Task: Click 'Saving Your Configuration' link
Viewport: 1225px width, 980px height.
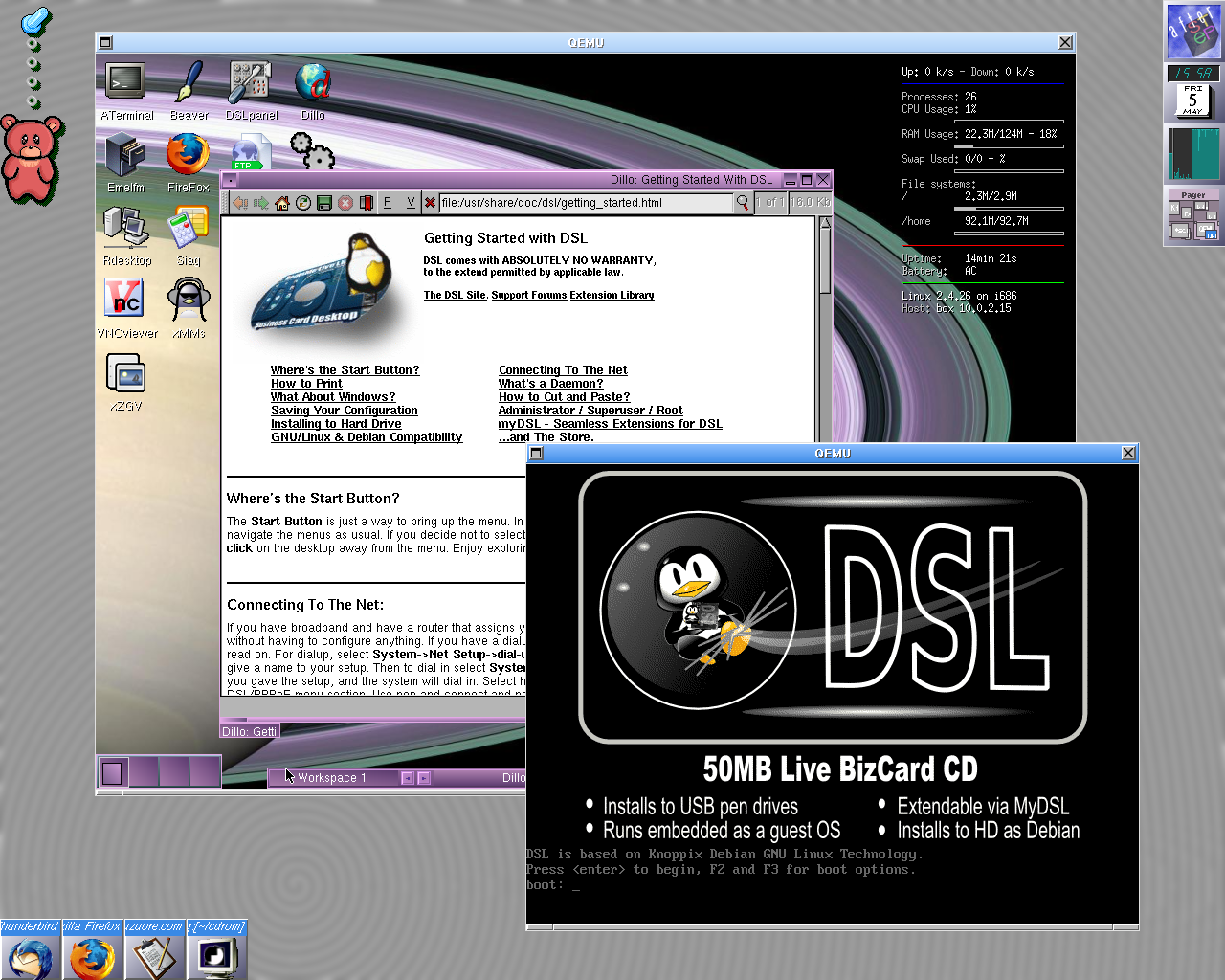Action: (345, 411)
